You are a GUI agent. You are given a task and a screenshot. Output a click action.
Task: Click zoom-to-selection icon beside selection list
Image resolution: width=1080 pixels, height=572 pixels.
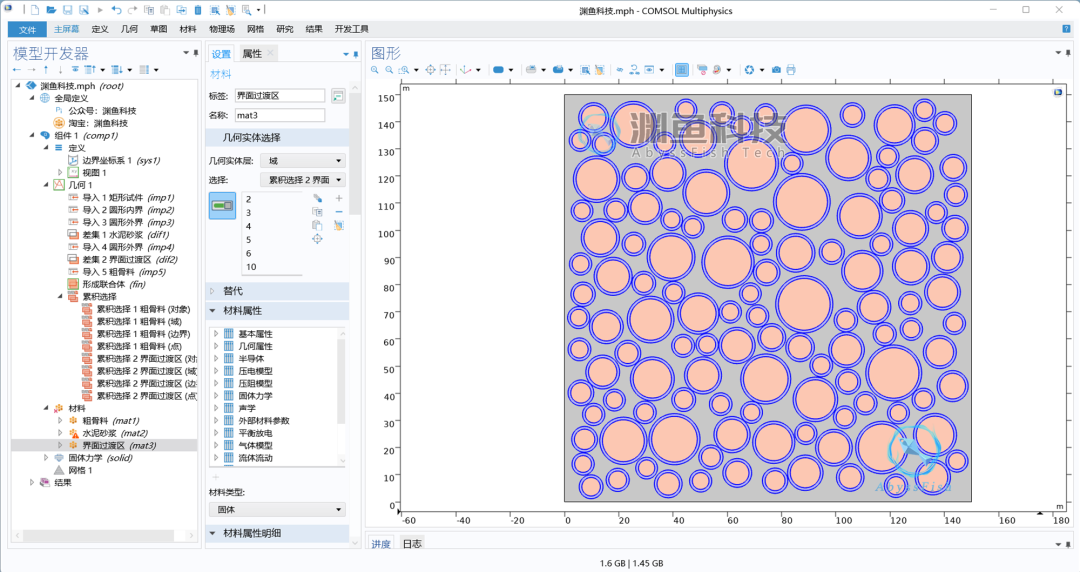(x=317, y=239)
